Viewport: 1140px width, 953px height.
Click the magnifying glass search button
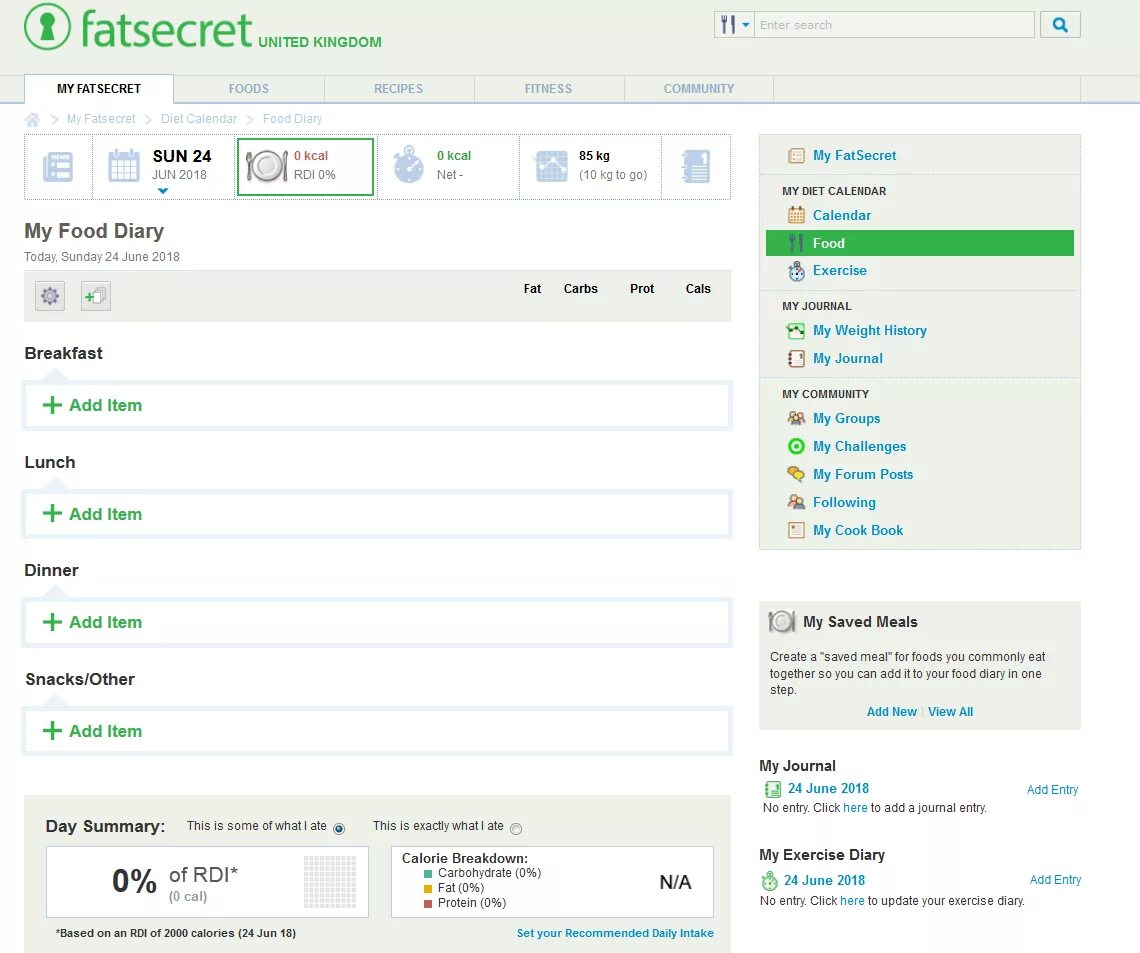pyautogui.click(x=1060, y=25)
